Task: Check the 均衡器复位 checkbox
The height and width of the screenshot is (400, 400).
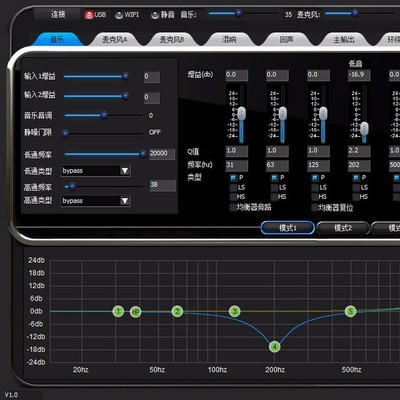Action: 314,208
